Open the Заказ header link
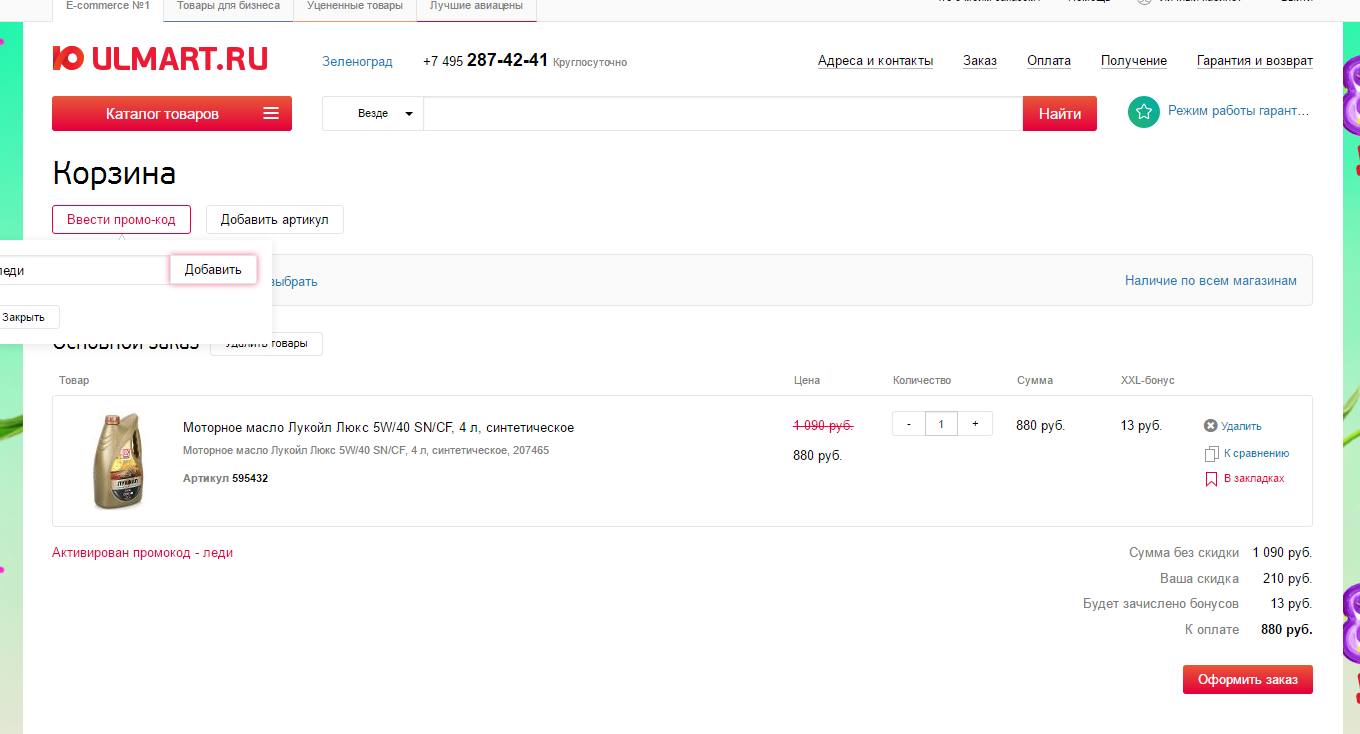1360x734 pixels. pyautogui.click(x=980, y=61)
